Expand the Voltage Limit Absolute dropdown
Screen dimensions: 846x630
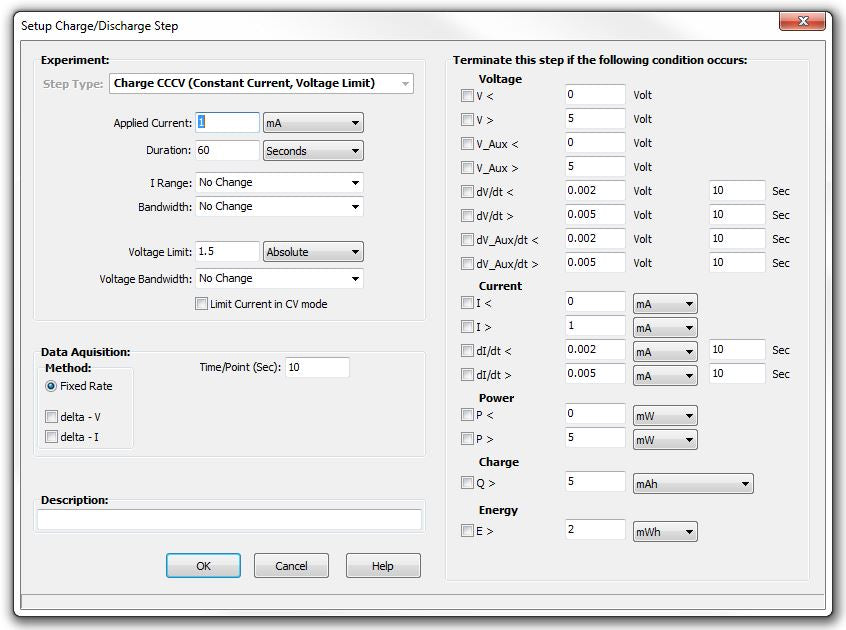point(312,252)
